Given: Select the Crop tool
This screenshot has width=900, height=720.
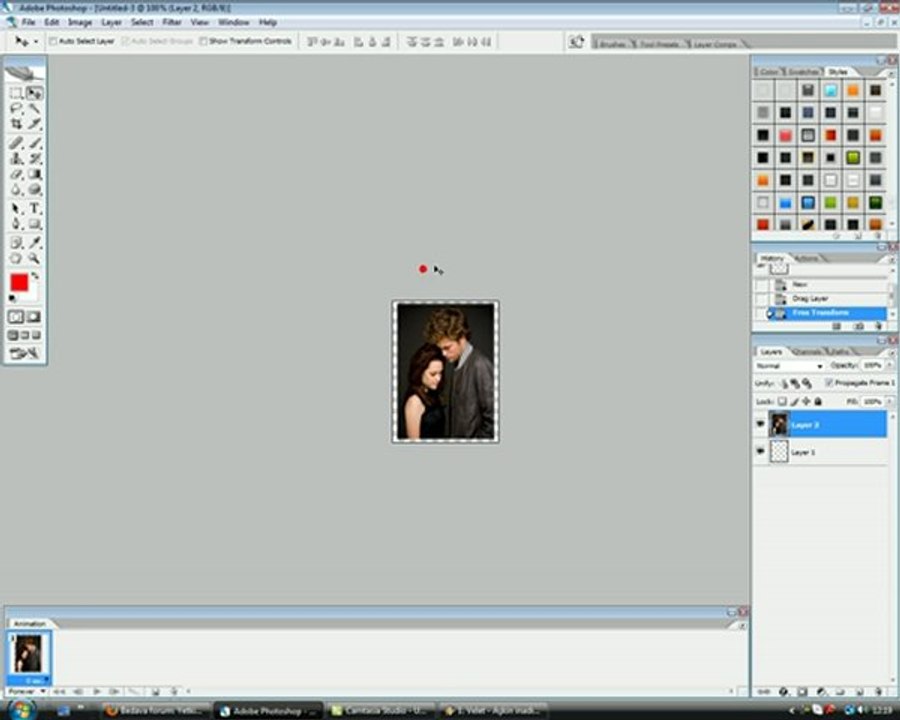Looking at the screenshot, I should [x=16, y=123].
